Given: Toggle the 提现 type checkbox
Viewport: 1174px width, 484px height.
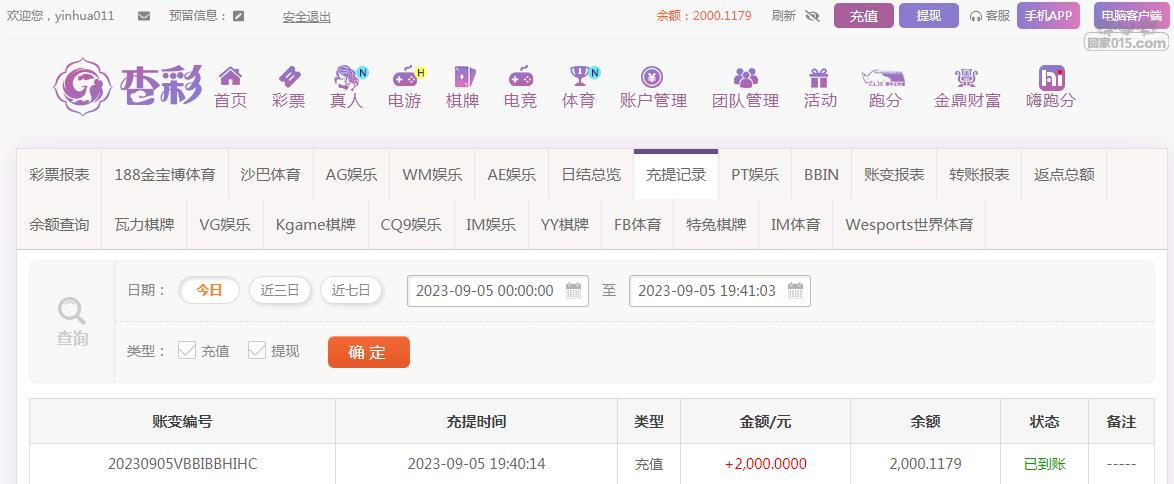Looking at the screenshot, I should [257, 350].
